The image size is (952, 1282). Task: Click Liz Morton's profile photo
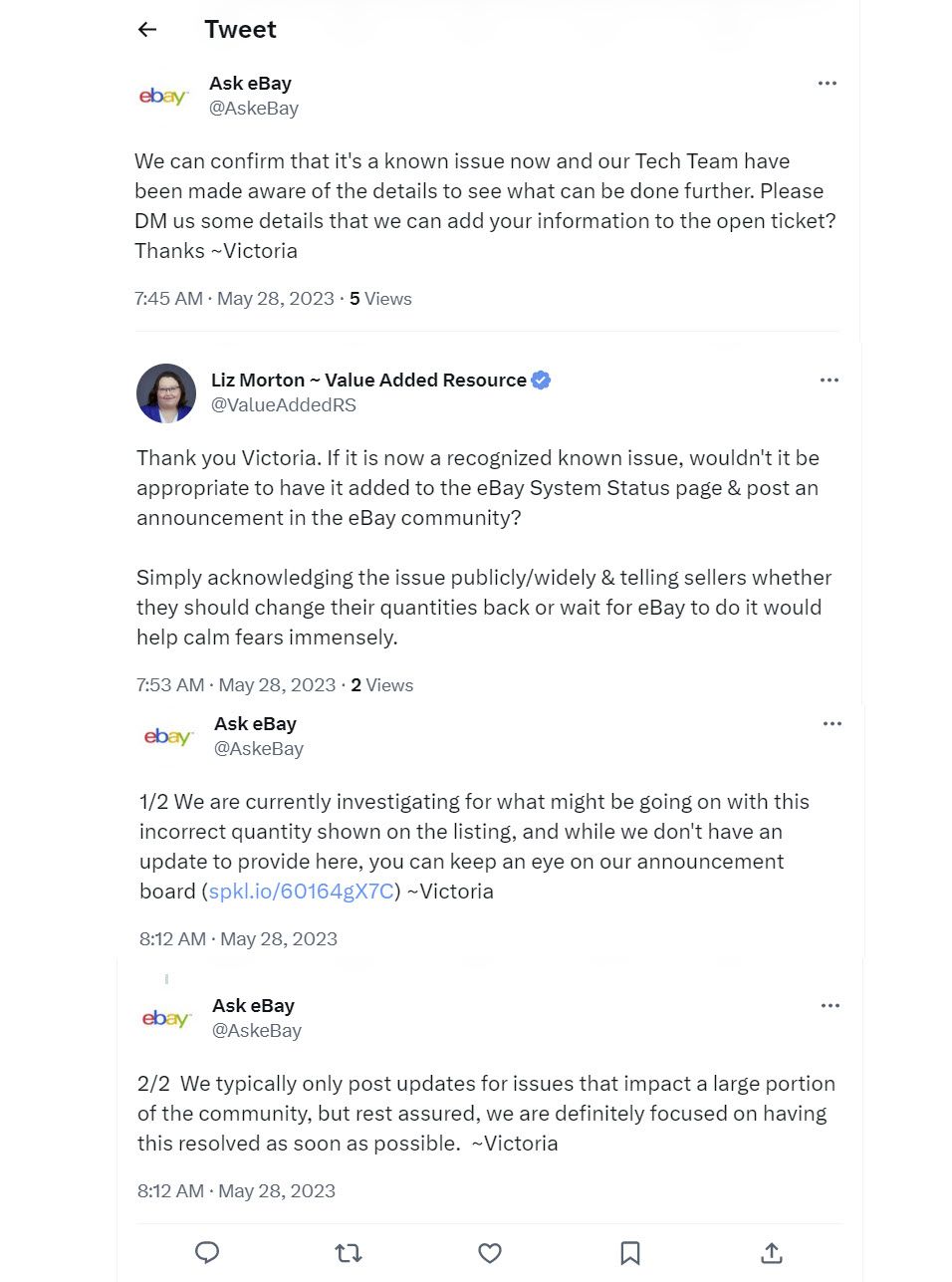166,393
